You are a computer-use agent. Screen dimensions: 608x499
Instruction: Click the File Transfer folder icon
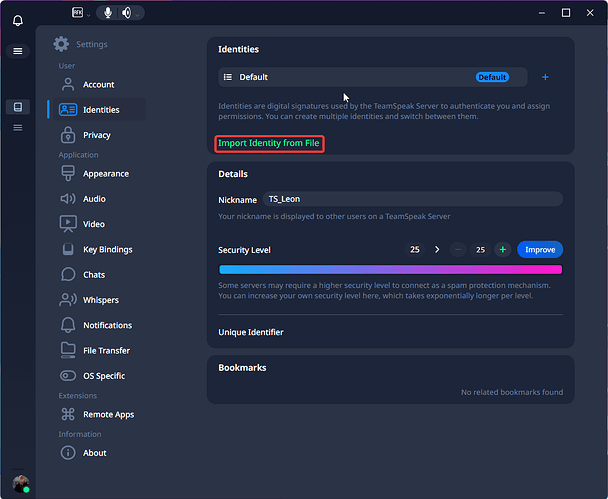tap(68, 350)
